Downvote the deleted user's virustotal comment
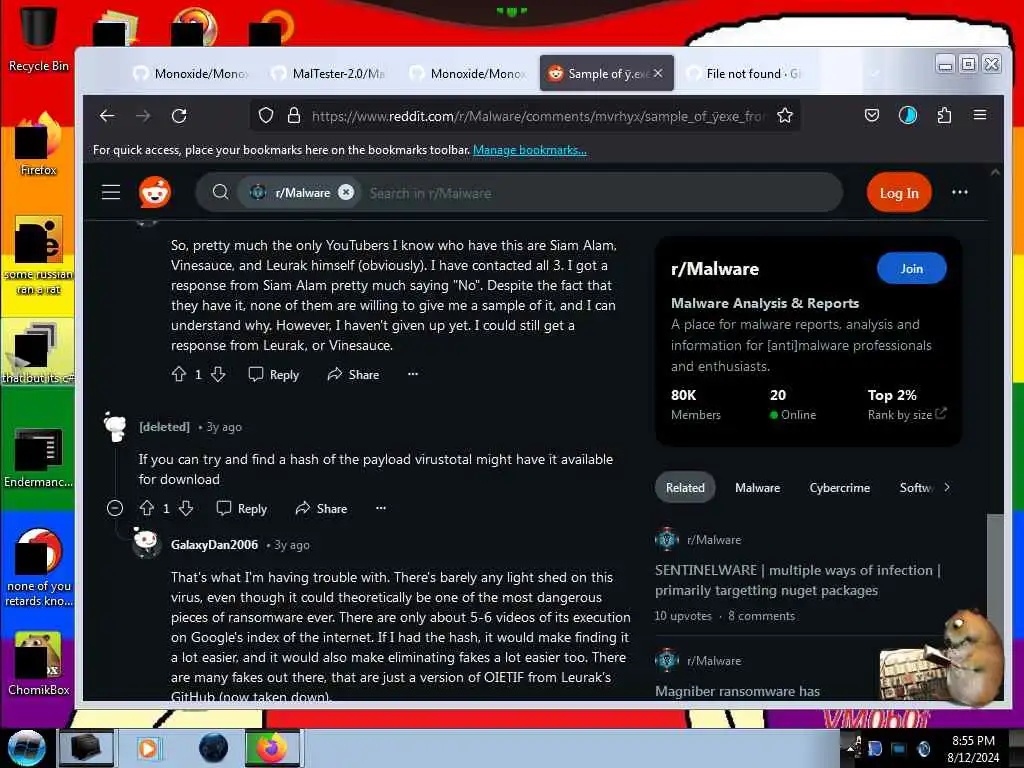The height and width of the screenshot is (768, 1024). coord(186,508)
